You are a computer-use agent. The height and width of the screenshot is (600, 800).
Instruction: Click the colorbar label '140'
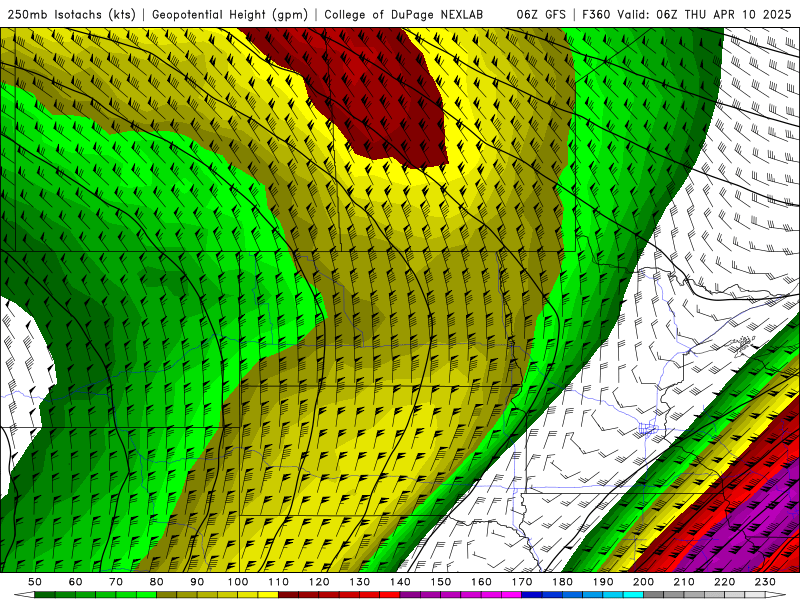400,582
